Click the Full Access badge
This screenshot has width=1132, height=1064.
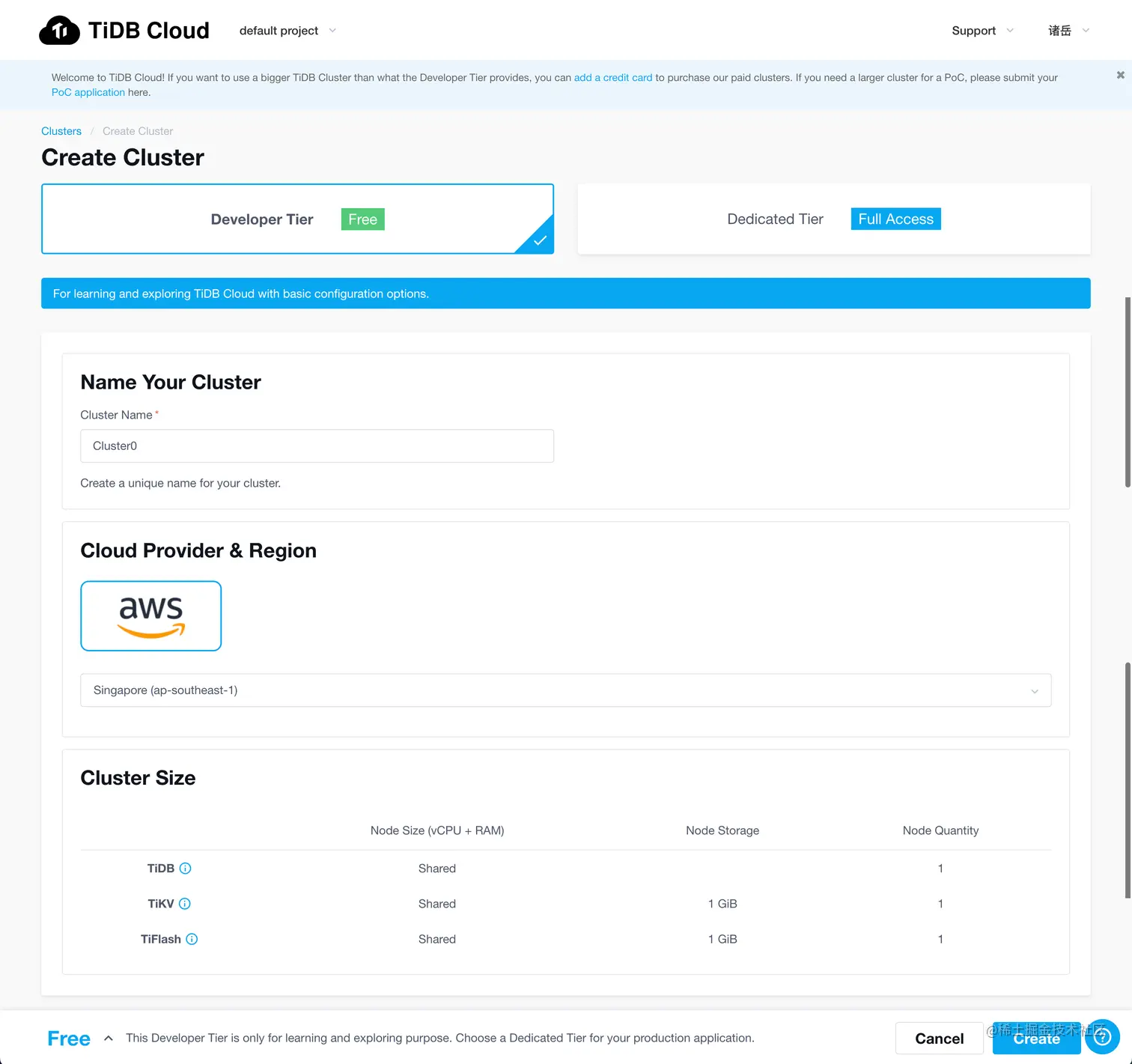pos(895,219)
